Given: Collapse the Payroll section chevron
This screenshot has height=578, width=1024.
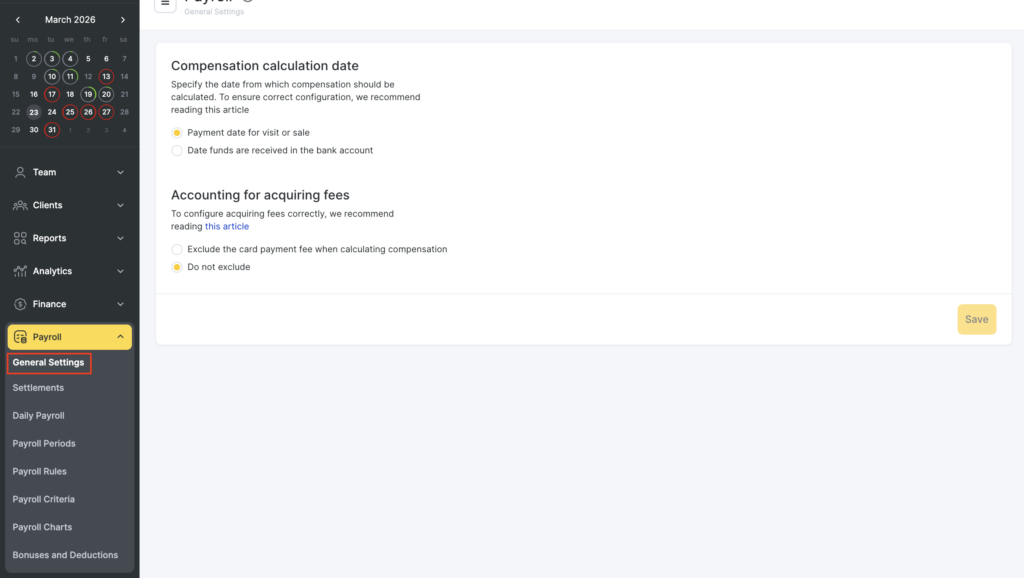Looking at the screenshot, I should pos(121,337).
